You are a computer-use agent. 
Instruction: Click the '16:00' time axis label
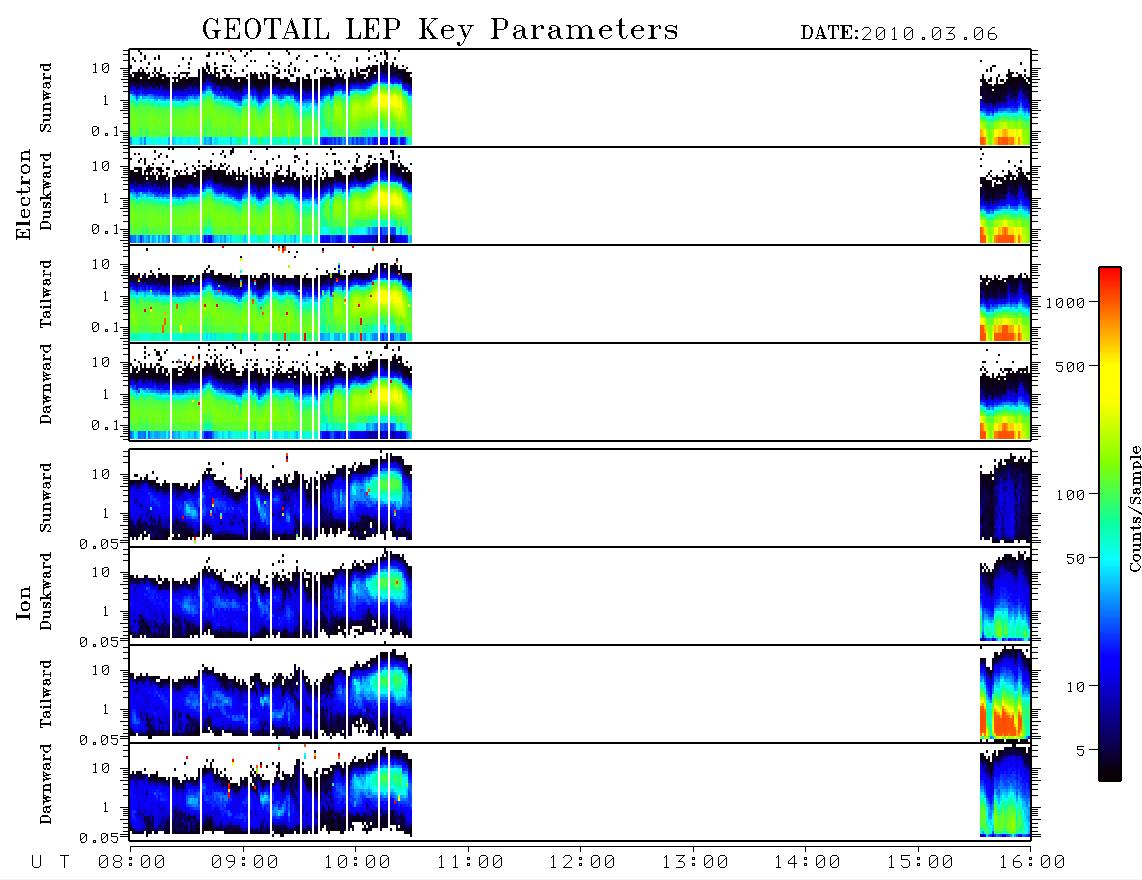coord(1032,863)
